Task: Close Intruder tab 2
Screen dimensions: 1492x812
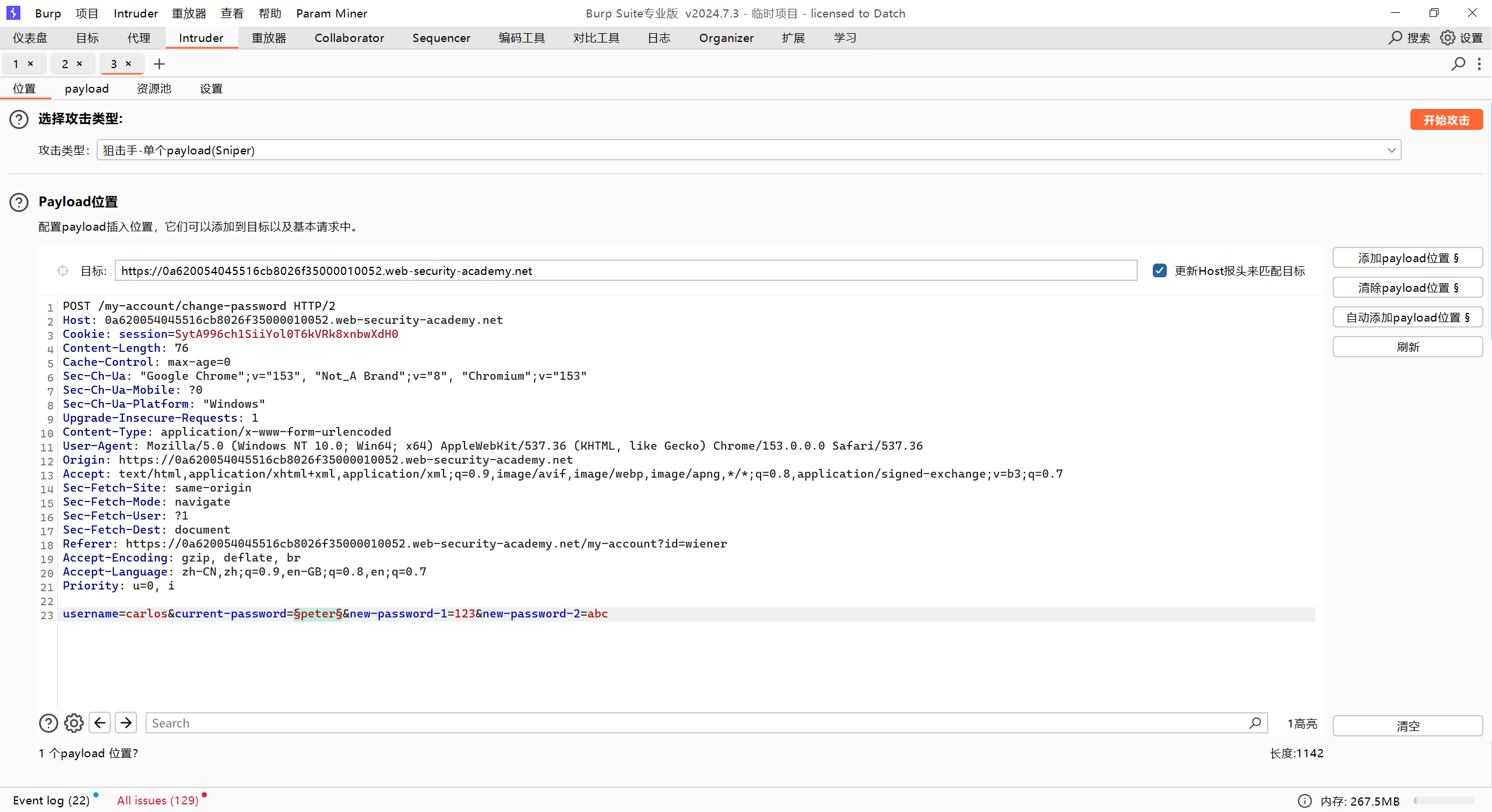Action: [79, 63]
